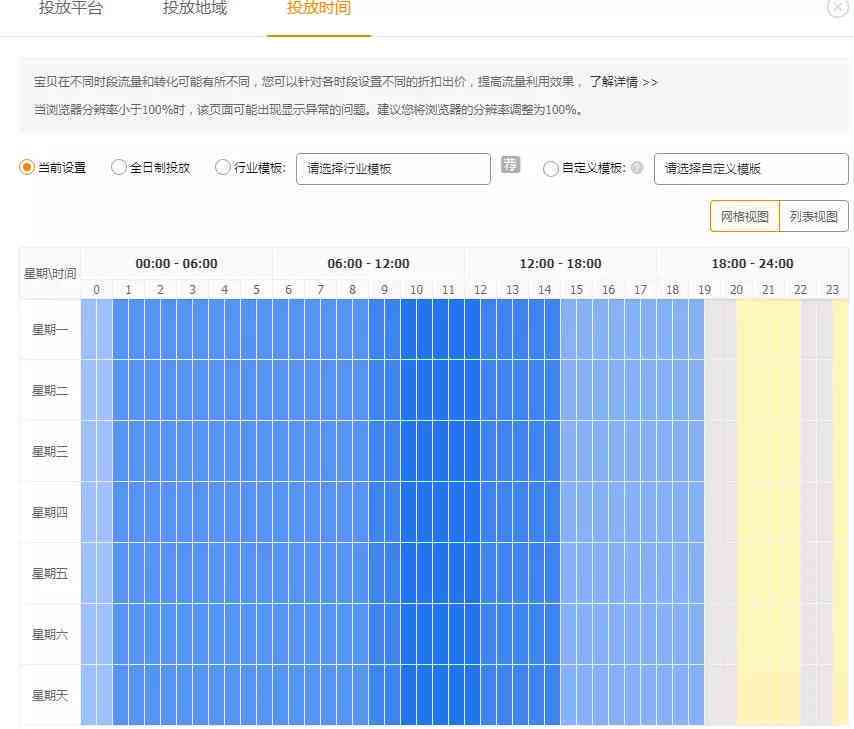Click hour 15 column header

click(x=576, y=289)
